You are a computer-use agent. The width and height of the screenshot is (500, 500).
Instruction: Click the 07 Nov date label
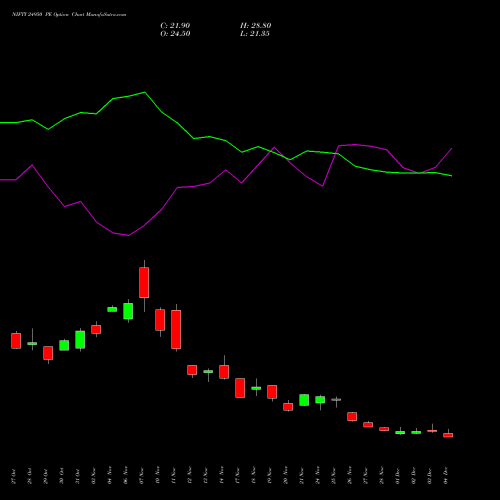142,476
